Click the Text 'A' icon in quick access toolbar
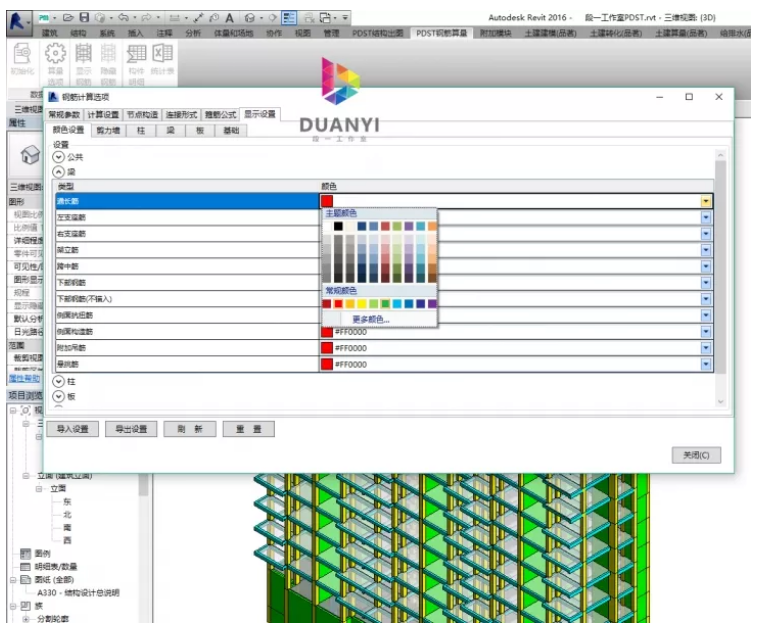 (229, 18)
